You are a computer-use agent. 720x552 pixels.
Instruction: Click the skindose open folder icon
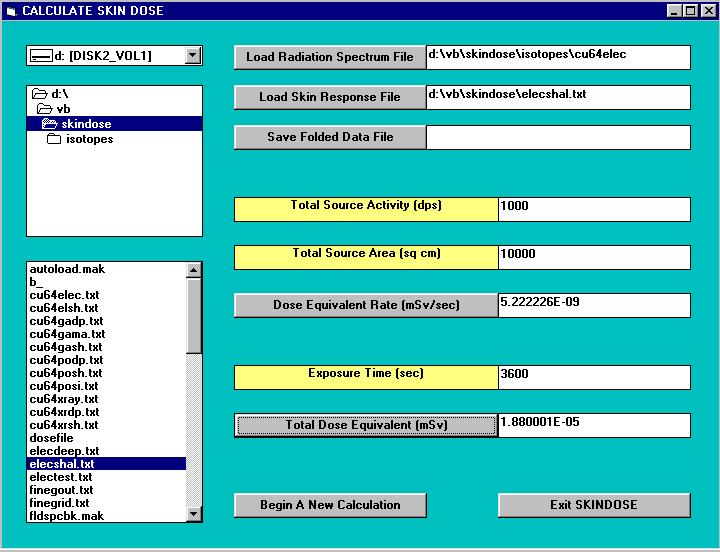pos(50,124)
